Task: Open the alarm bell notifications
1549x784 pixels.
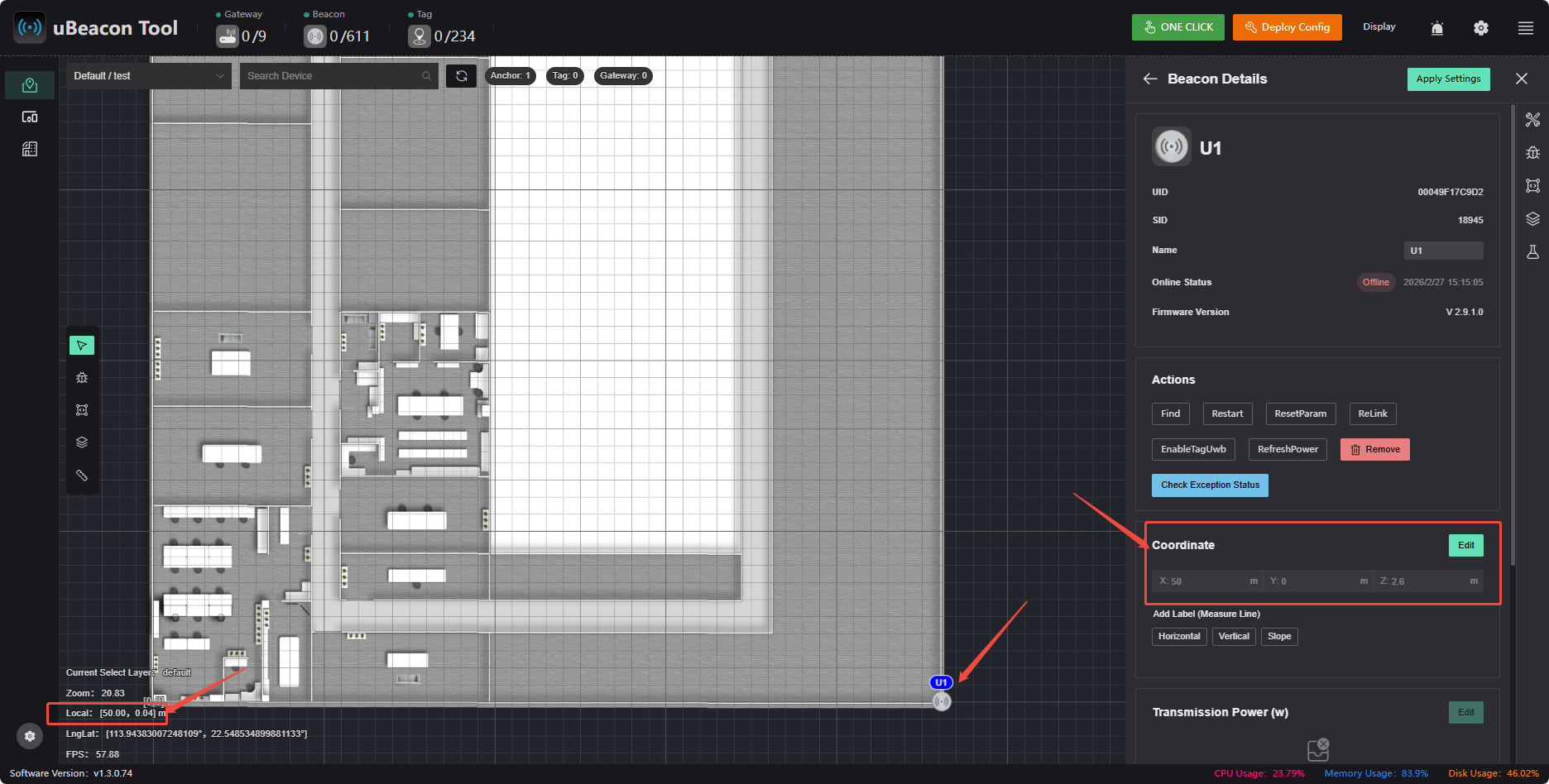Action: [x=1437, y=28]
